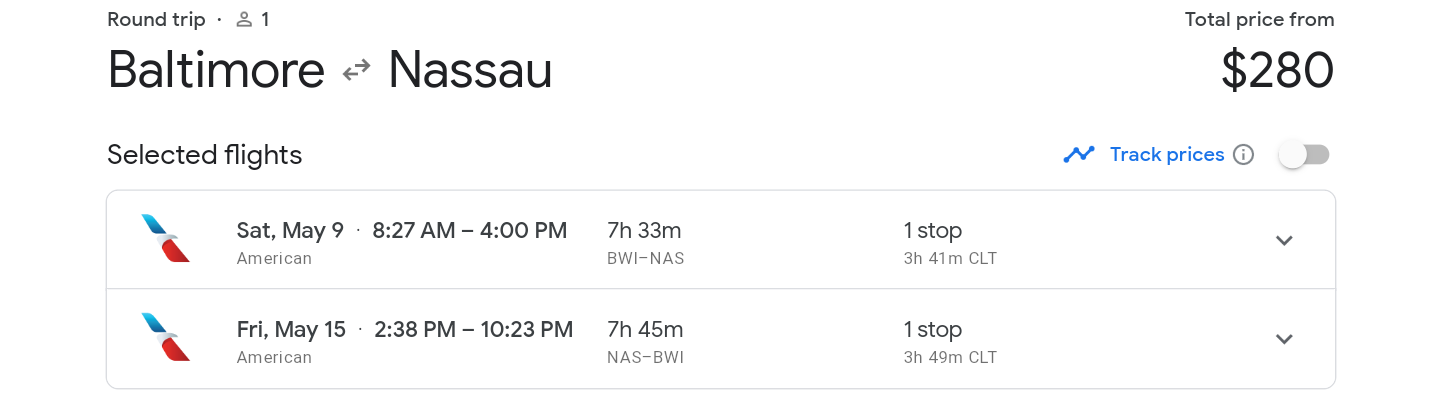
Task: Expand the Fri, May 15 flight details
Action: point(1284,339)
